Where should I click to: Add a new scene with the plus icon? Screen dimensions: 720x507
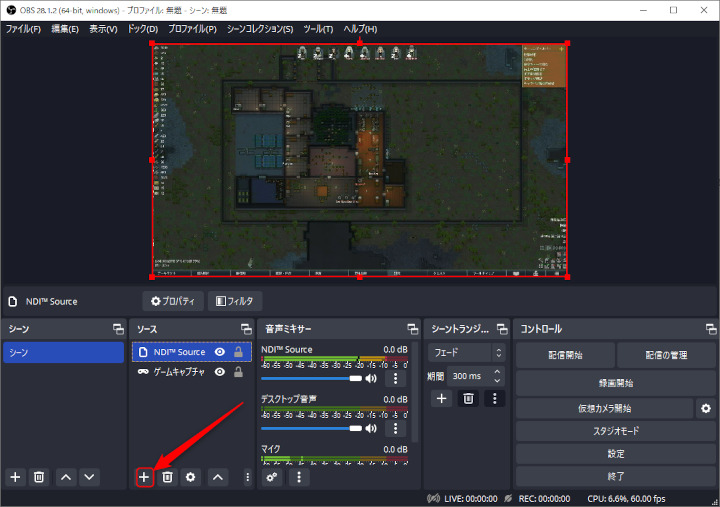click(15, 477)
